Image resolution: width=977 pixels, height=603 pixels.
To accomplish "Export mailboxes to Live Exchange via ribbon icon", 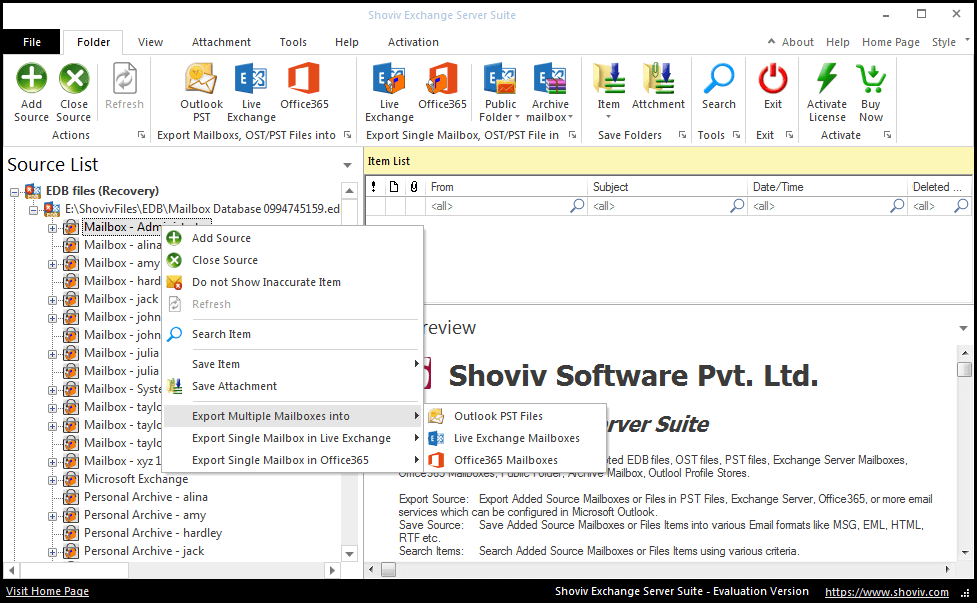I will point(251,78).
